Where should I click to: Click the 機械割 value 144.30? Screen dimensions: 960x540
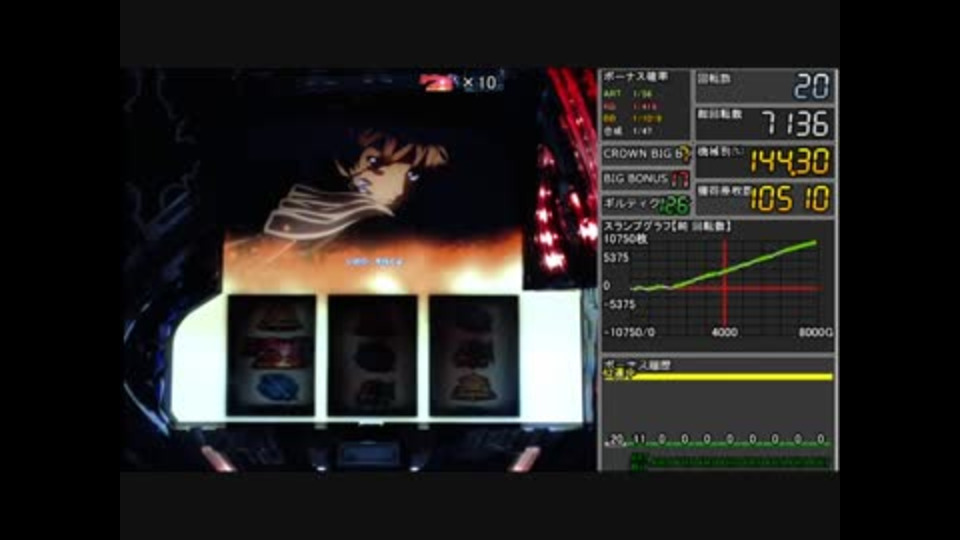click(x=790, y=162)
